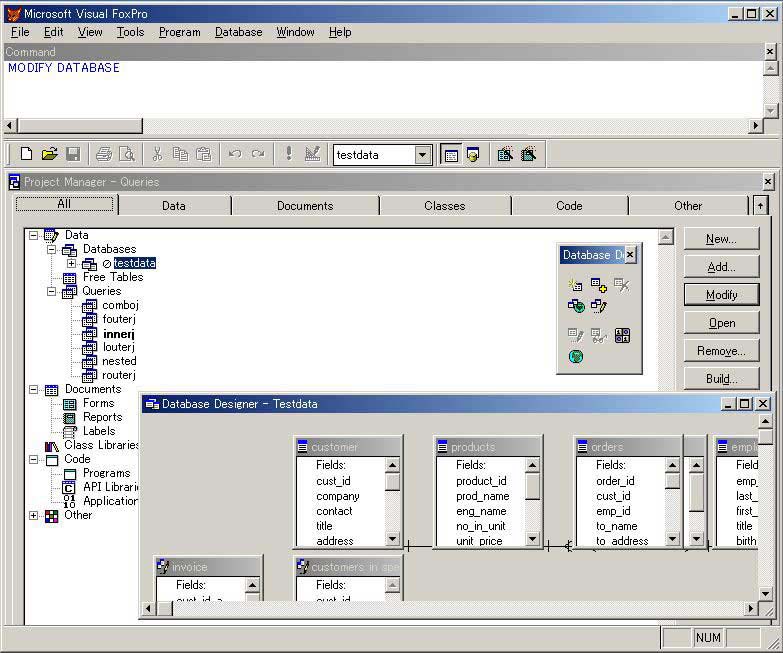The height and width of the screenshot is (653, 783).
Task: Click the New Local View pencil icon
Action: pyautogui.click(x=599, y=306)
